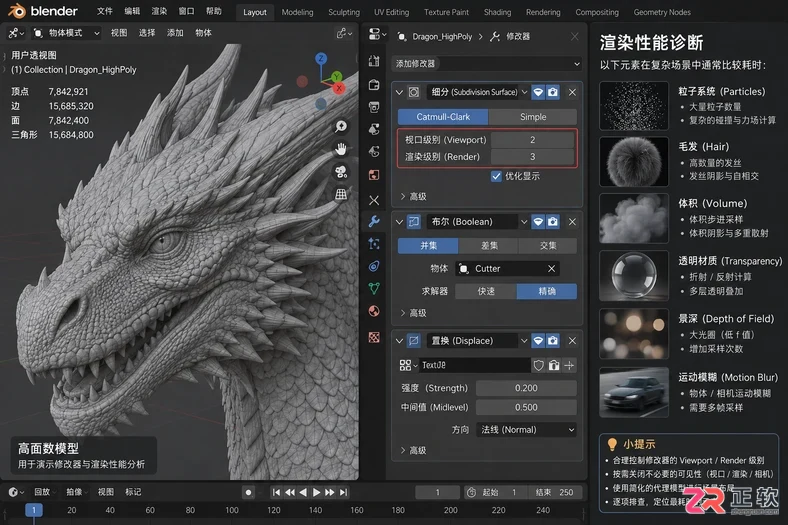This screenshot has width=788, height=525.
Task: Open the 物体模式 mode dropdown
Action: pyautogui.click(x=66, y=33)
